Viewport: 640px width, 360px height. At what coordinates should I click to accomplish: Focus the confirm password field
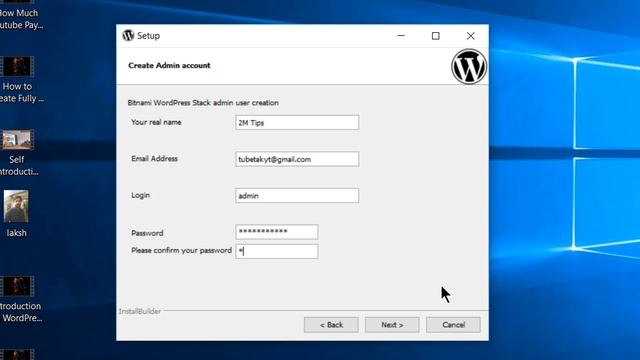pos(277,251)
